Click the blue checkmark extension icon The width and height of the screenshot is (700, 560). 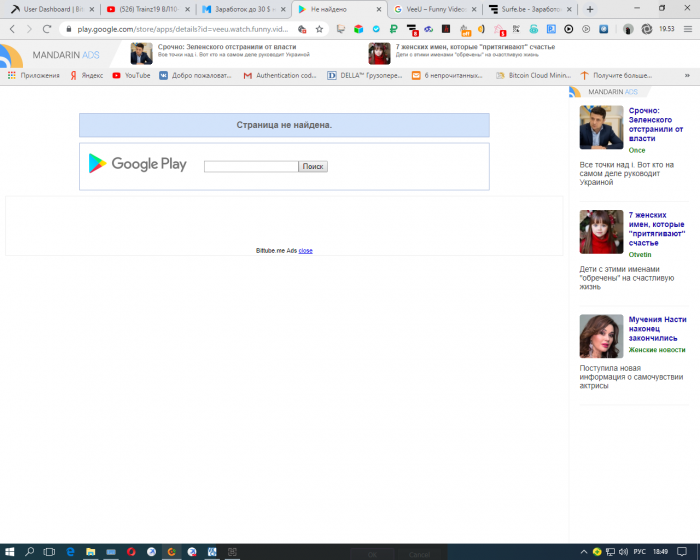coord(376,29)
